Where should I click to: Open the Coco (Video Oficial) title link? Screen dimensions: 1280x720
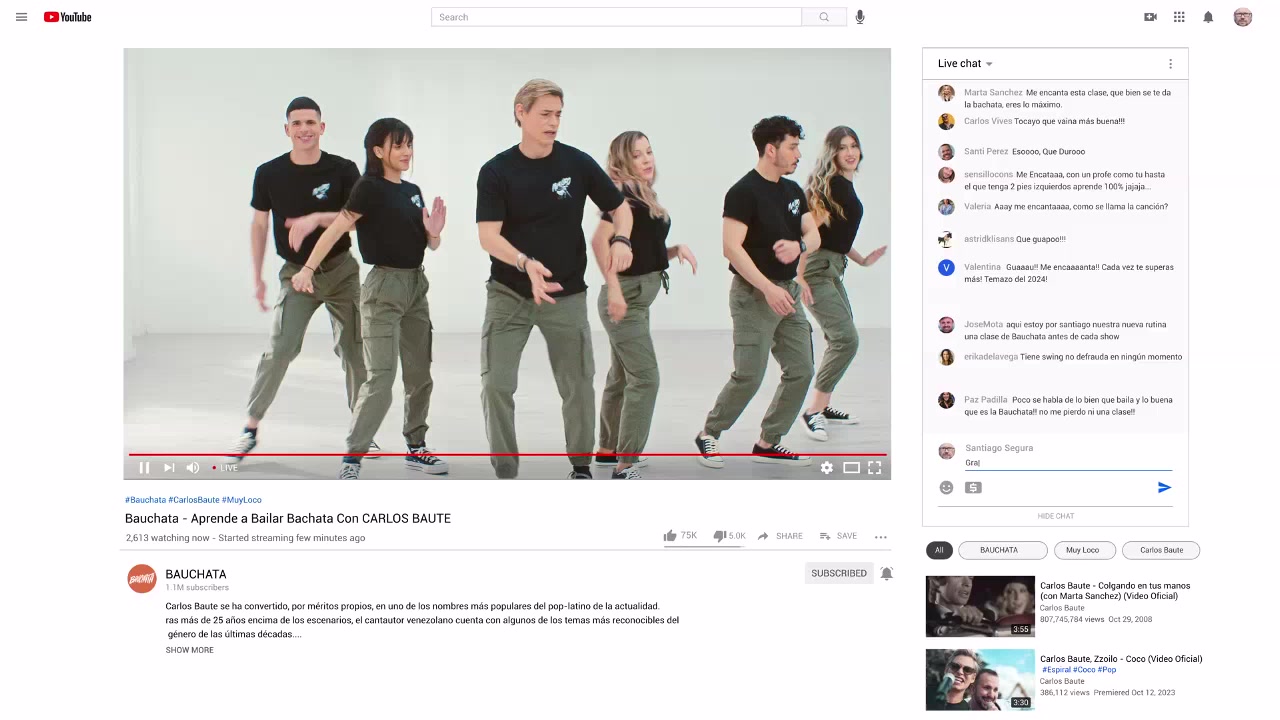pyautogui.click(x=1121, y=659)
